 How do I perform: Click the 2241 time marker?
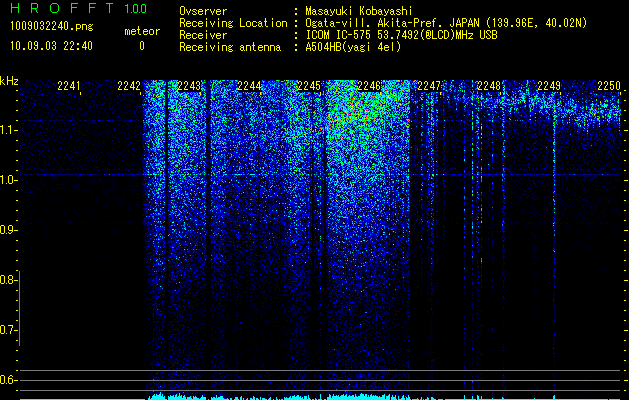click(x=69, y=86)
